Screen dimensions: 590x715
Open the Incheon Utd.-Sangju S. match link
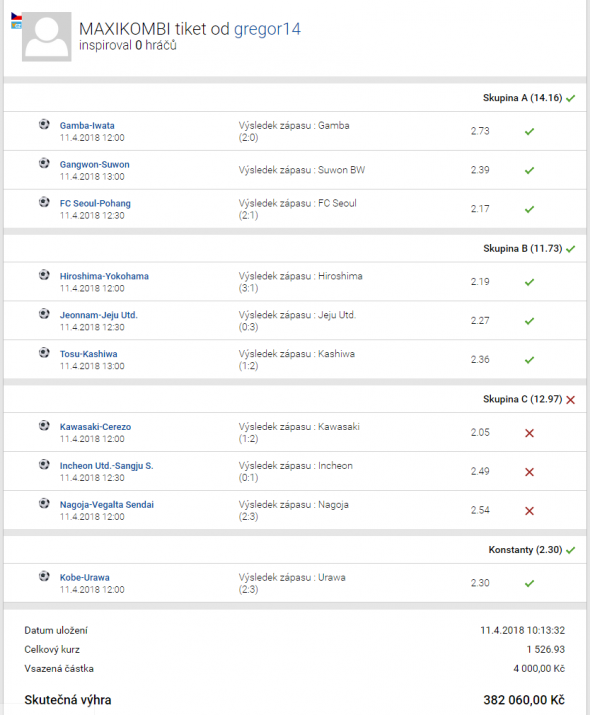[x=106, y=466]
